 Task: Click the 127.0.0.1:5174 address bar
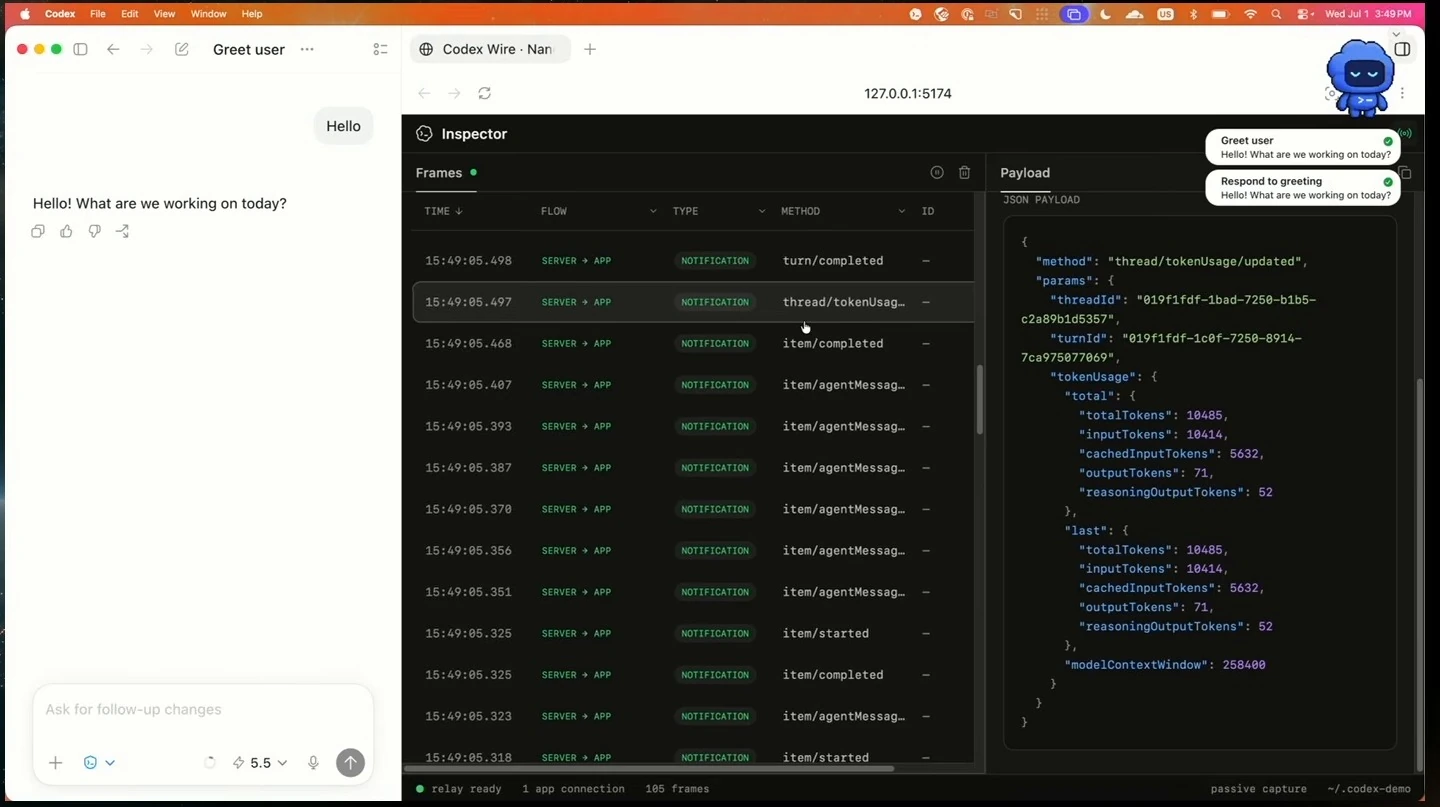coord(908,93)
